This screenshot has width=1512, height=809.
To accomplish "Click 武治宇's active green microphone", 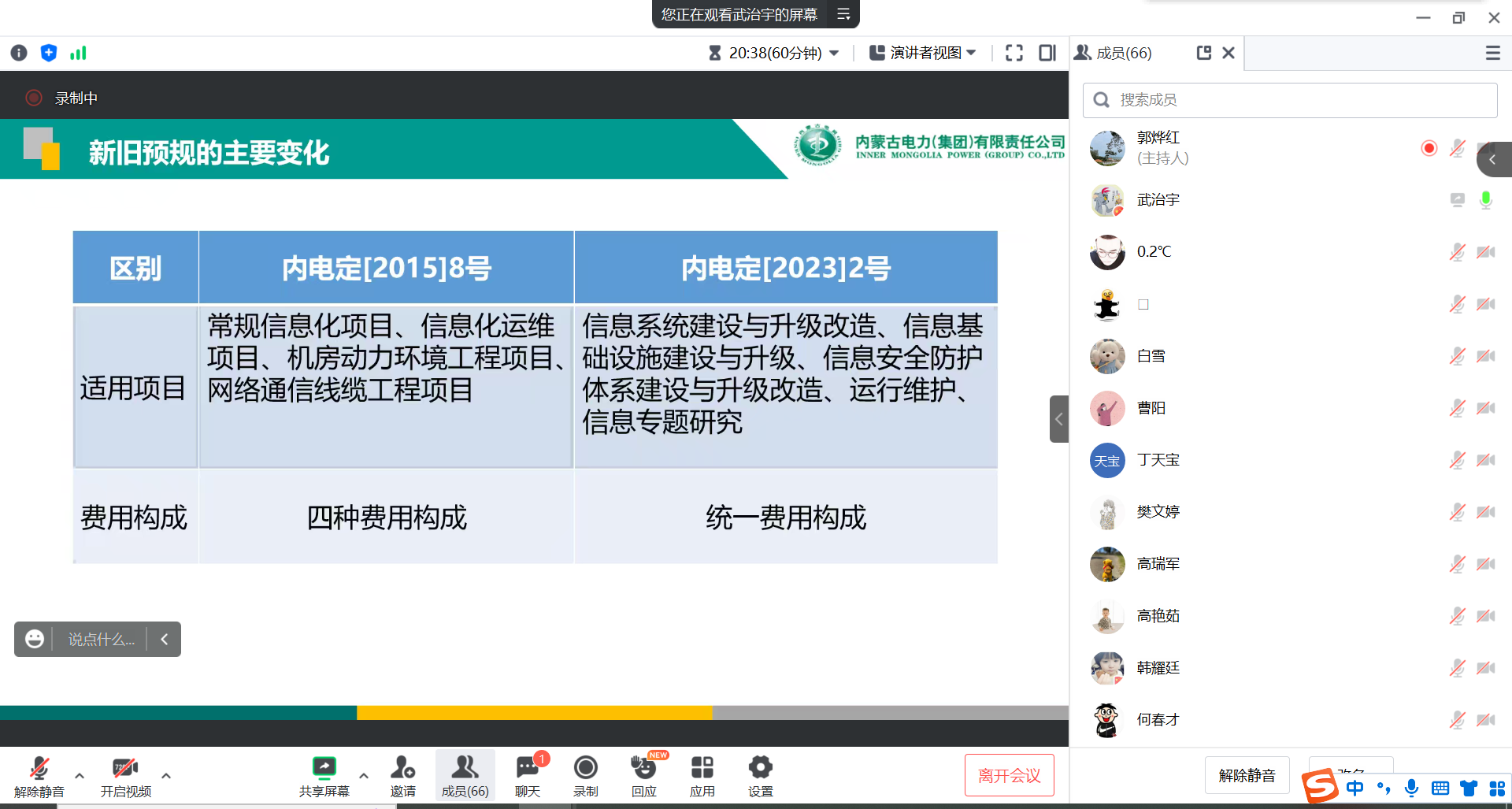I will point(1486,199).
